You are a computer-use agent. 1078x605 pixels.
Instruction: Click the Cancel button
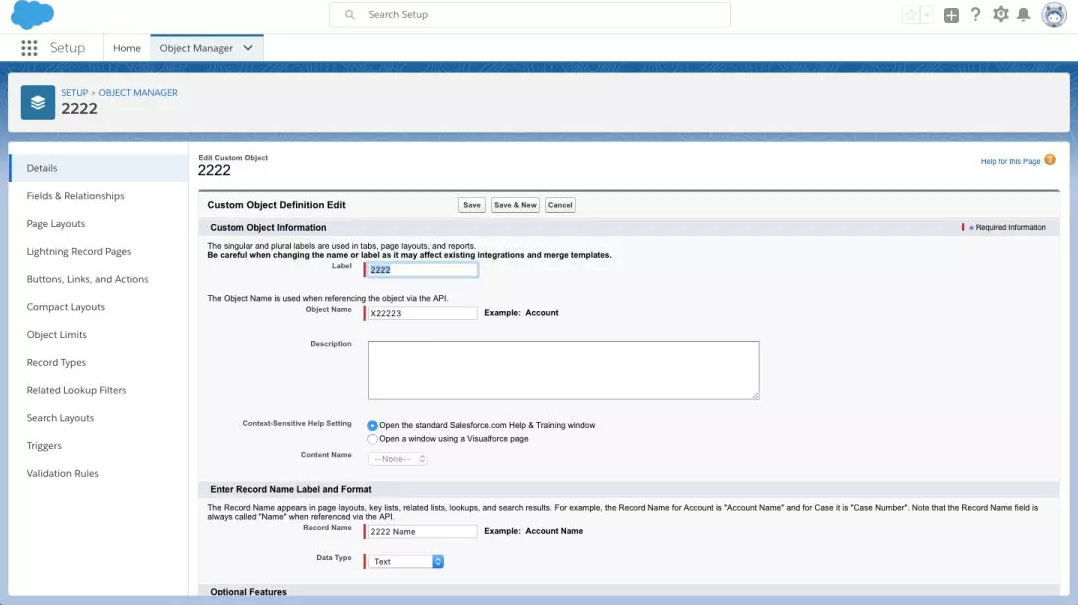click(560, 205)
